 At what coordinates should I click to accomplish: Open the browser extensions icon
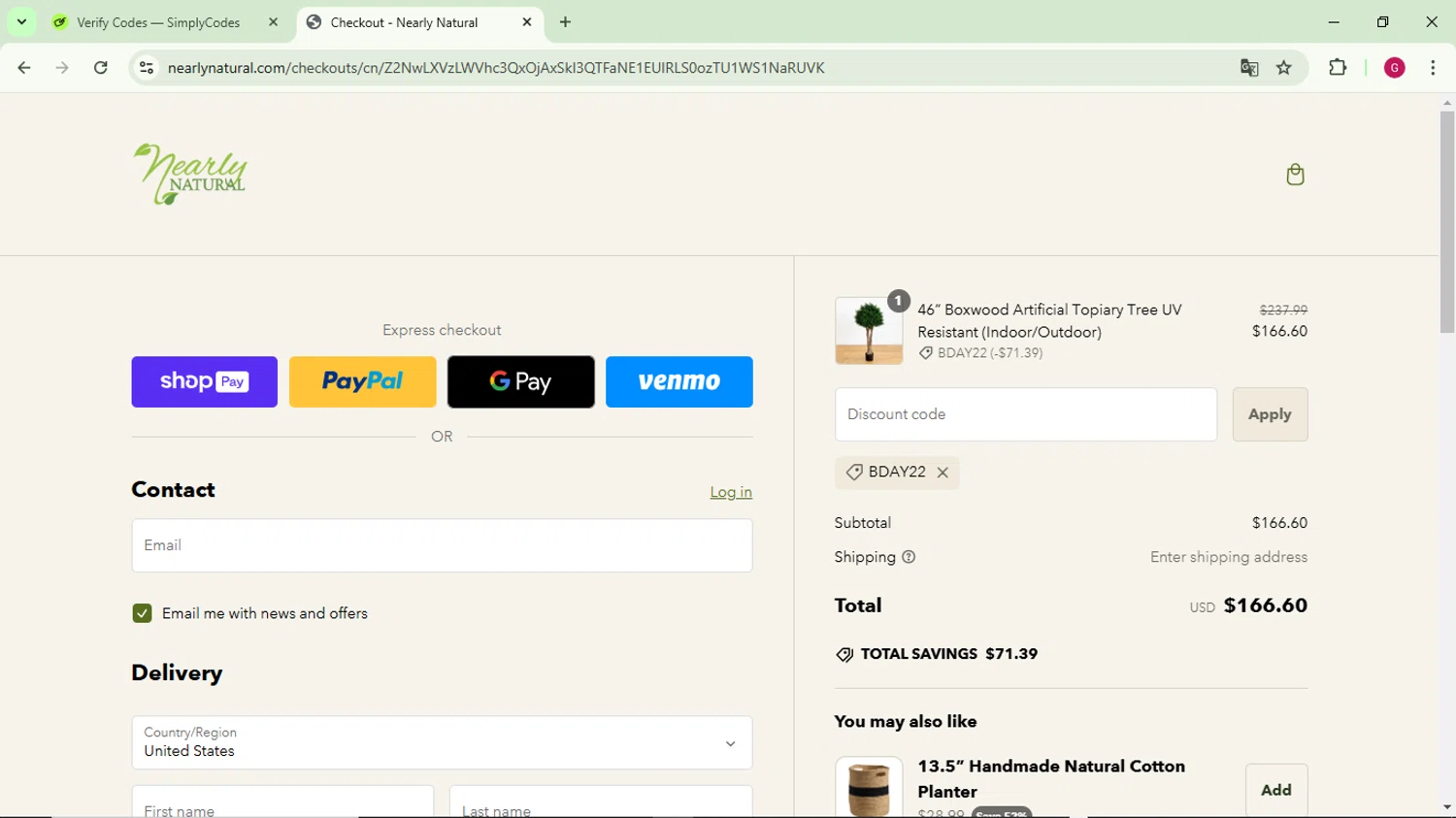pos(1338,68)
